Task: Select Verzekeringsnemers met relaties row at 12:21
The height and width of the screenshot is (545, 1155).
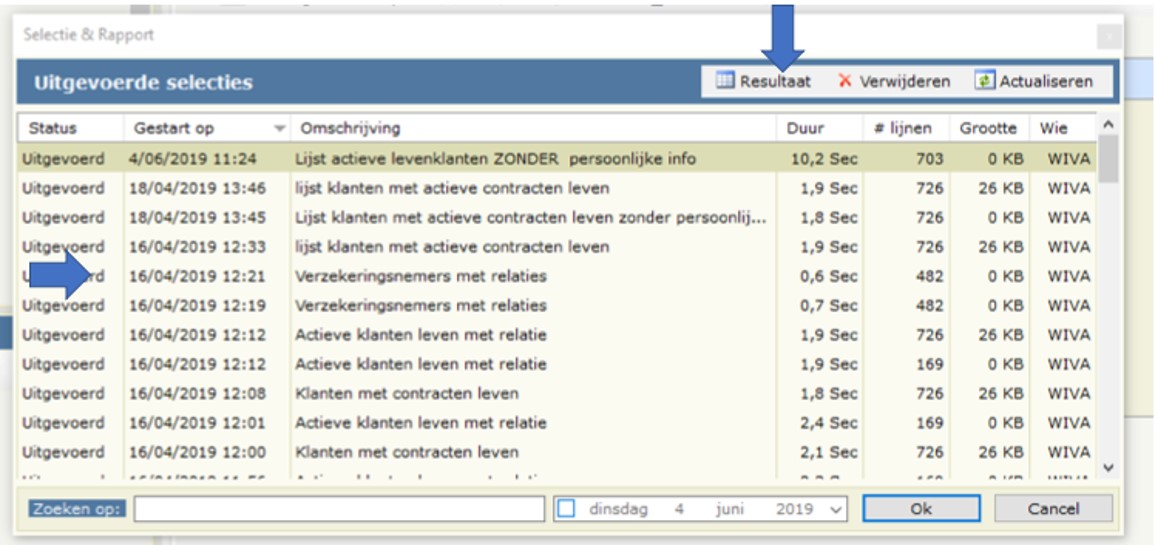Action: click(420, 276)
